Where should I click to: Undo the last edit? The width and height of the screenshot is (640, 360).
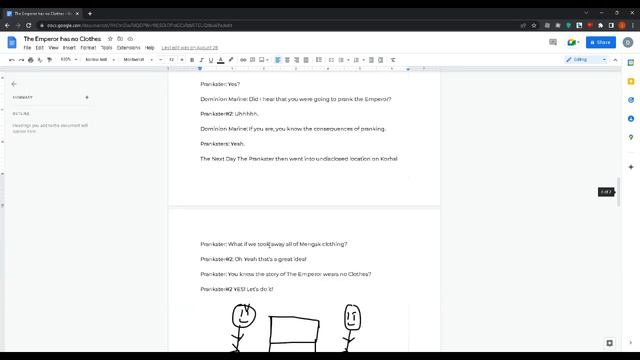12,60
